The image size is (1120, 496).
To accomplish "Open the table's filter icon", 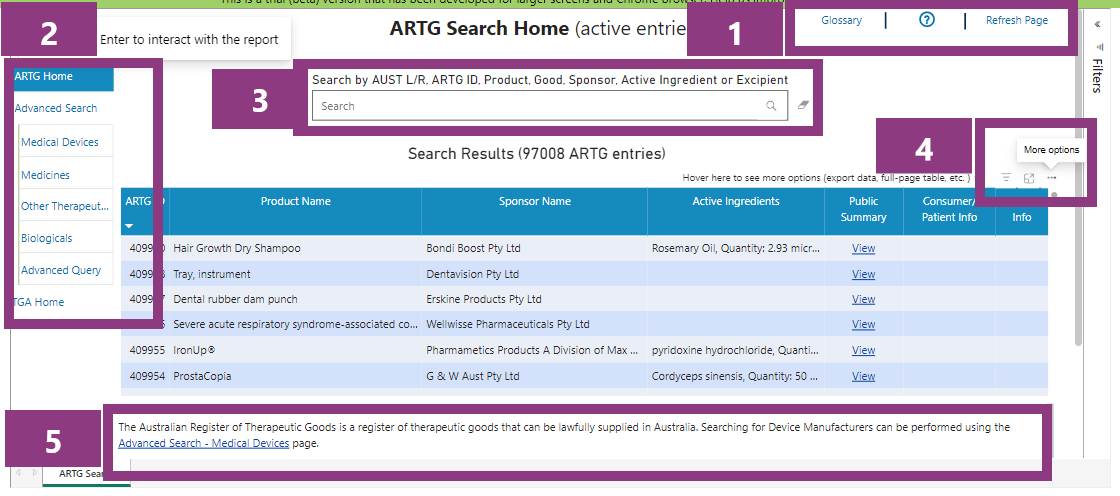I will click(x=1006, y=178).
